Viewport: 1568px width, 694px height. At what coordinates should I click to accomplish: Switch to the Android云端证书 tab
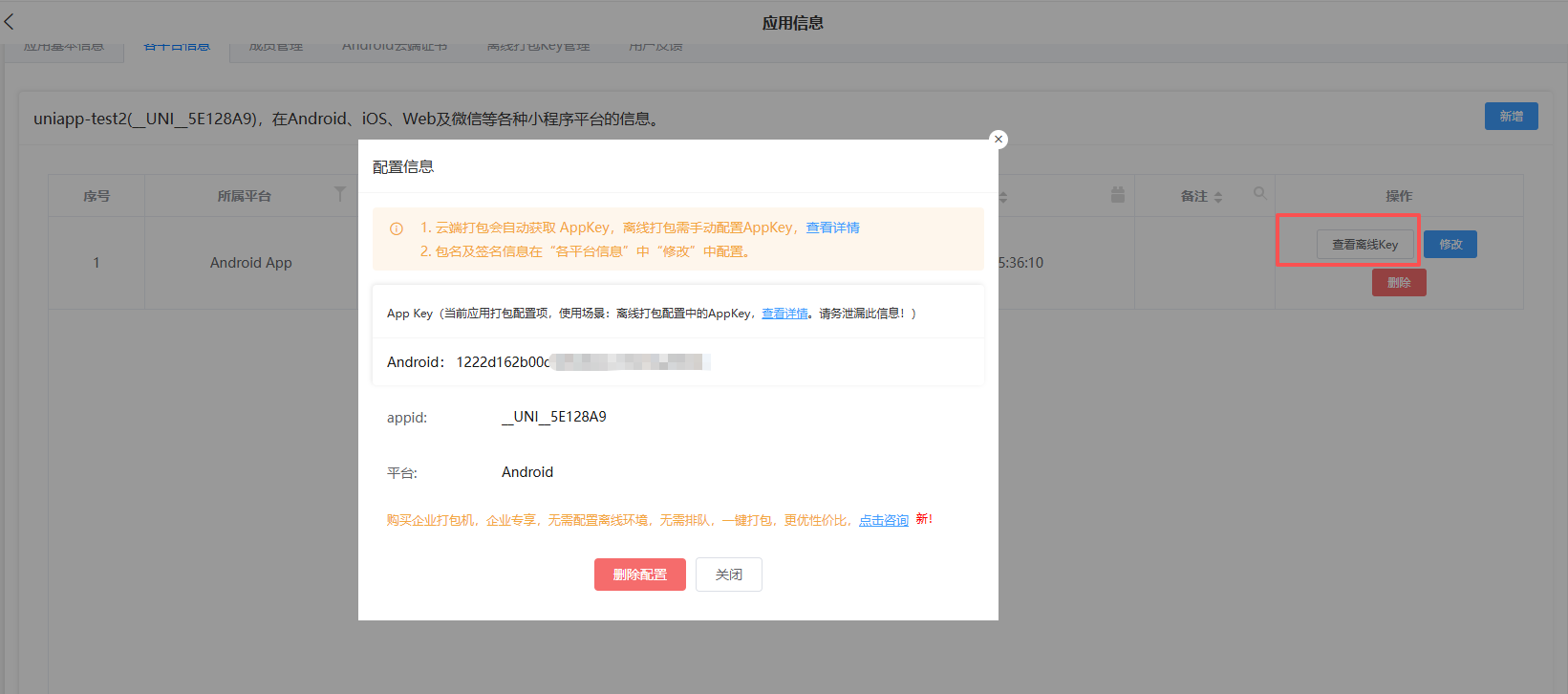click(395, 46)
